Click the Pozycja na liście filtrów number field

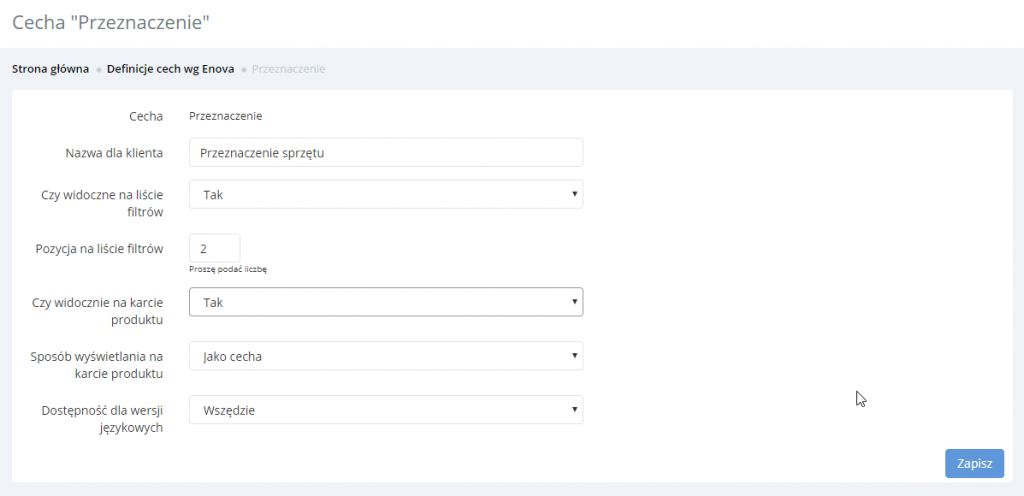click(214, 248)
